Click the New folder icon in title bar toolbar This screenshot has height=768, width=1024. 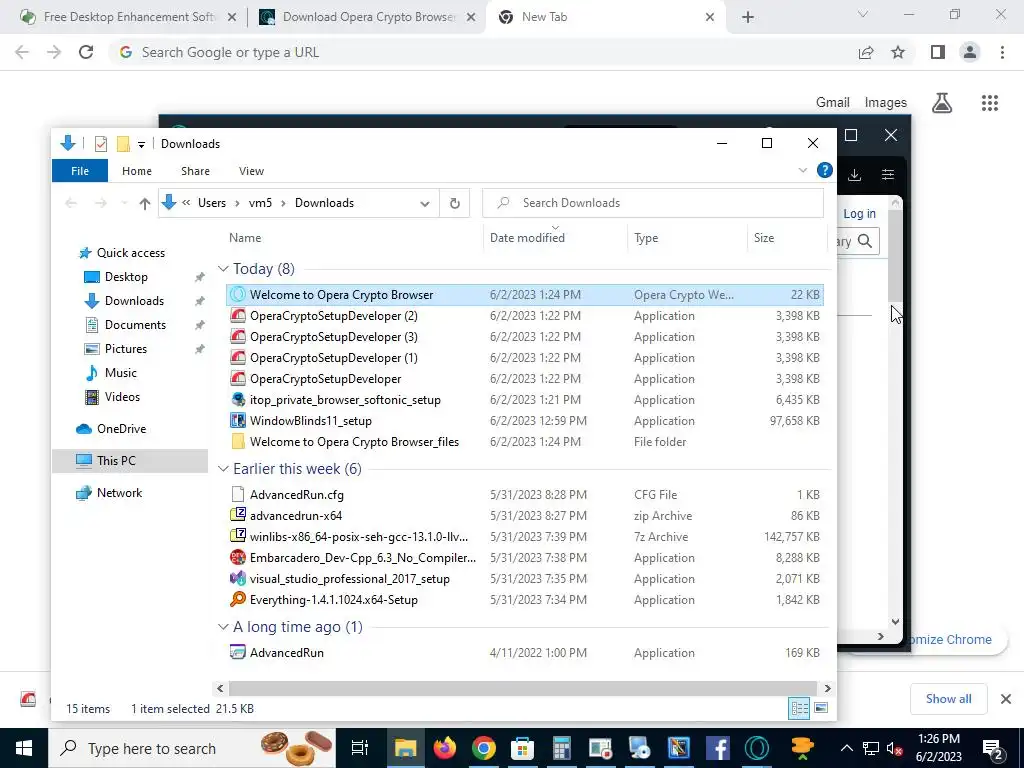(123, 144)
